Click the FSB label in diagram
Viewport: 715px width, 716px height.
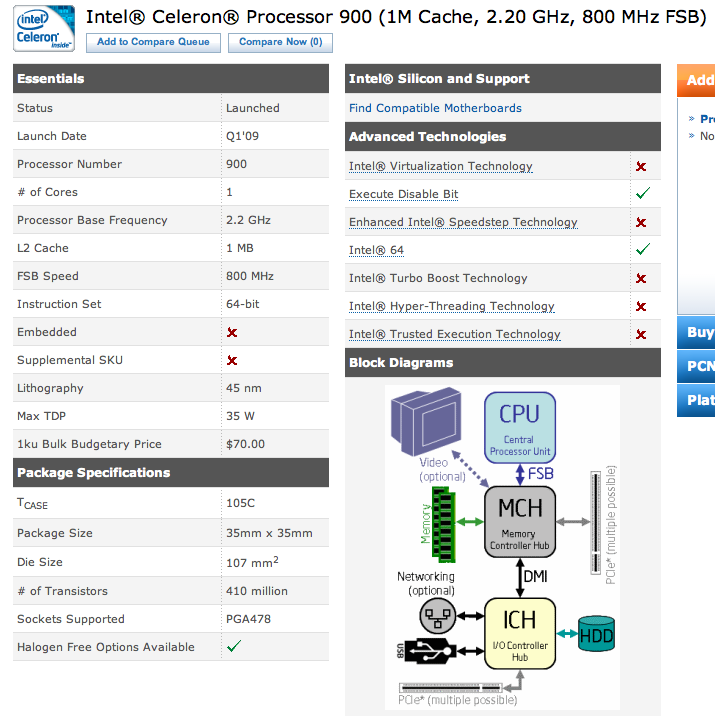(541, 474)
